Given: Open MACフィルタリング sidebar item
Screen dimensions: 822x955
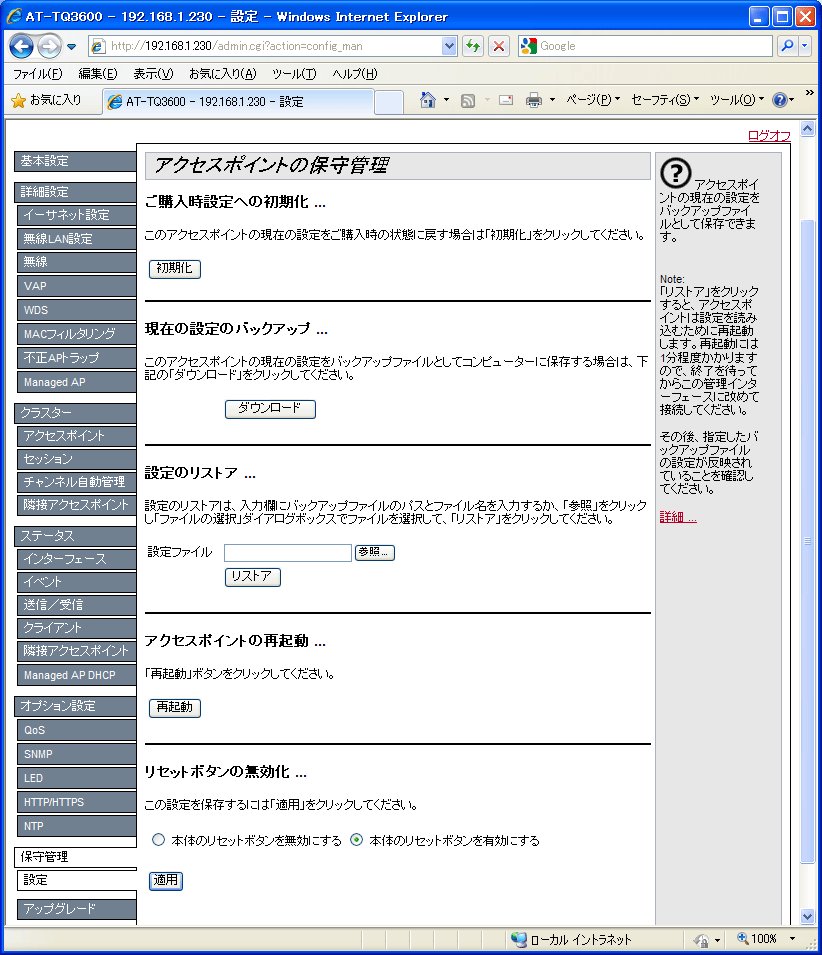Looking at the screenshot, I should pos(76,334).
